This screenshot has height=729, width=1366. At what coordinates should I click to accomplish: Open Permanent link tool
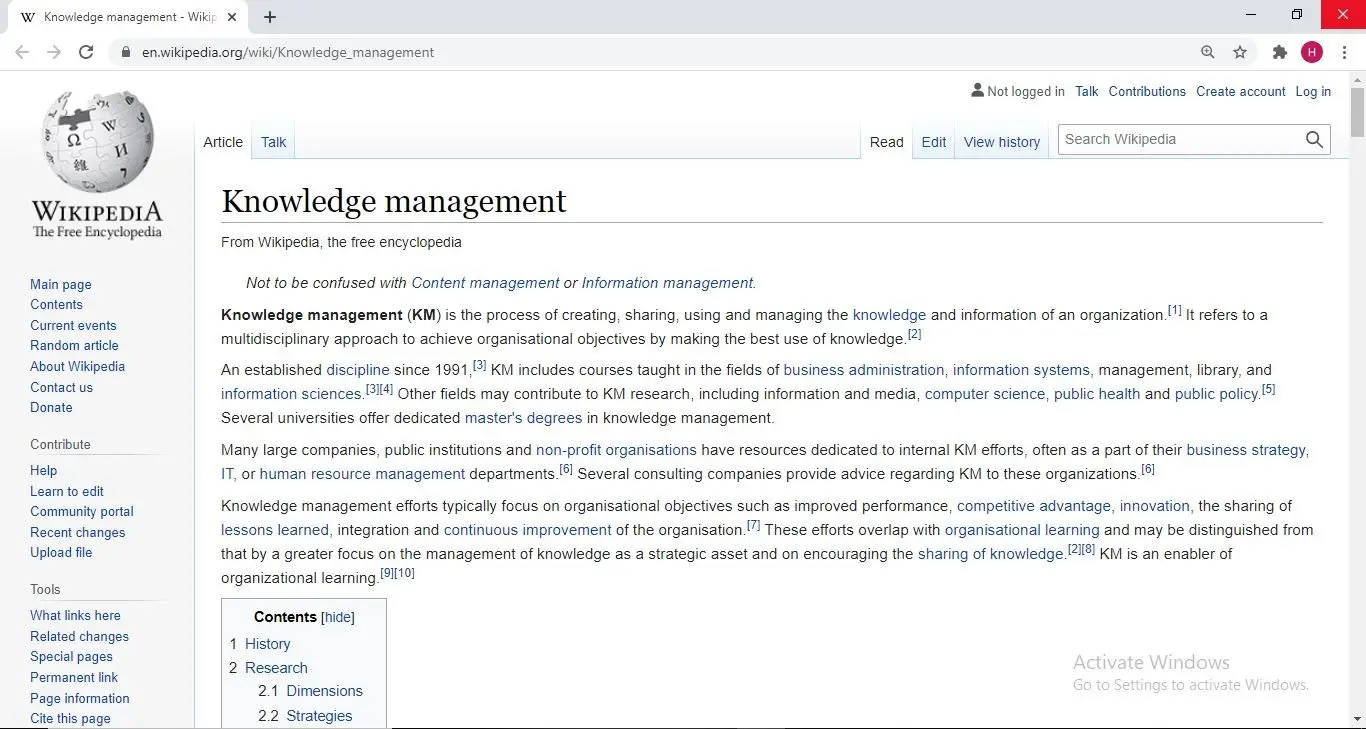pyautogui.click(x=74, y=677)
